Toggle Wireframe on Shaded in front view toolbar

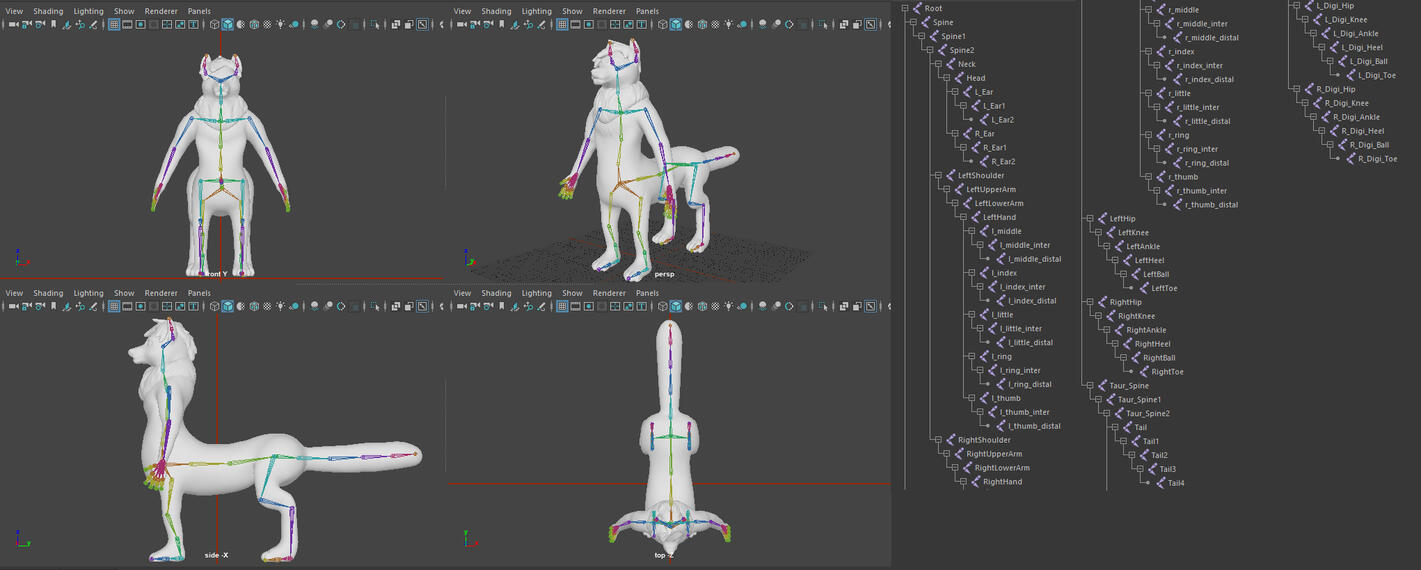(254, 24)
